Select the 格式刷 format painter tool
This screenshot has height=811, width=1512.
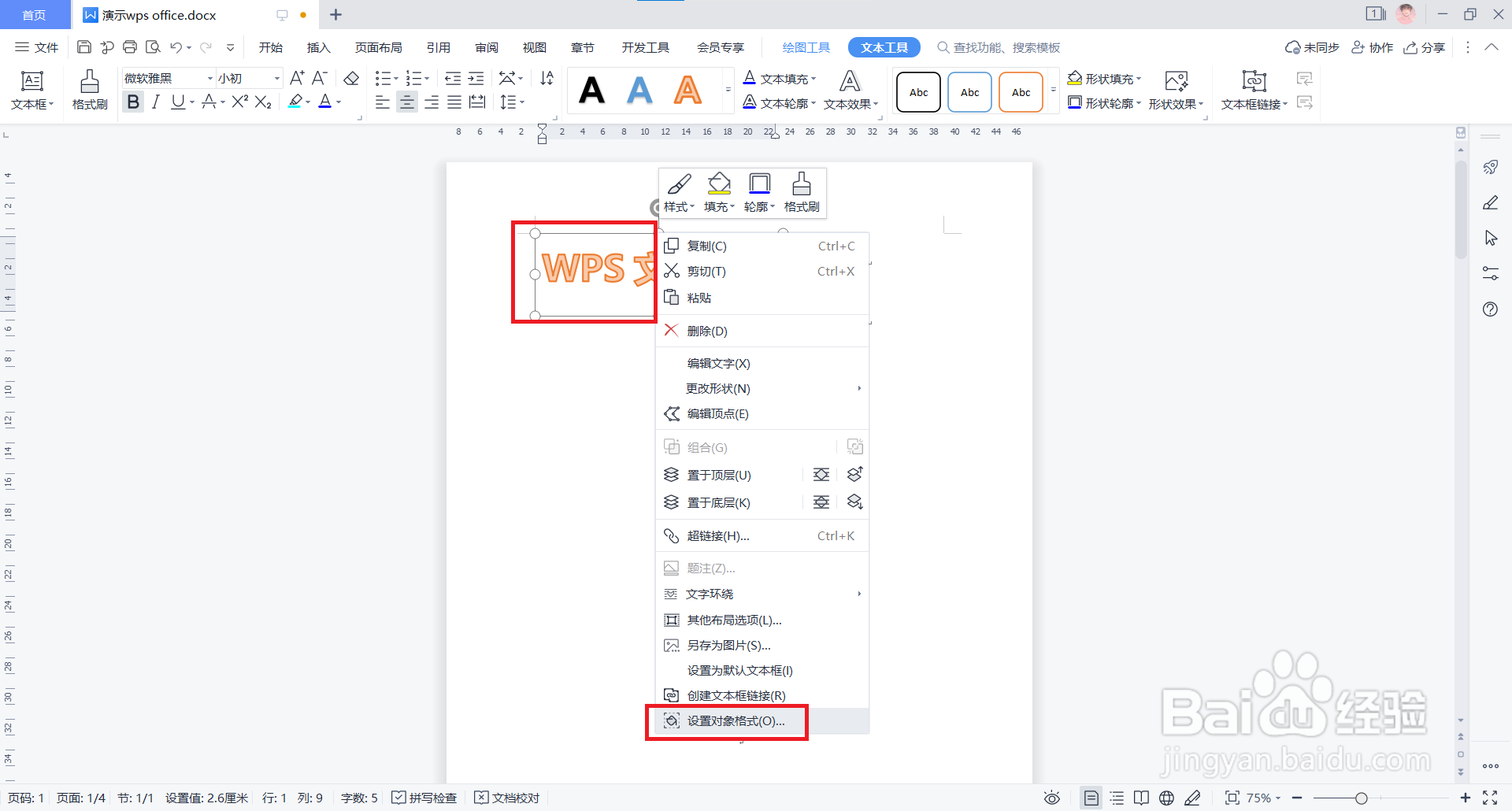click(89, 89)
